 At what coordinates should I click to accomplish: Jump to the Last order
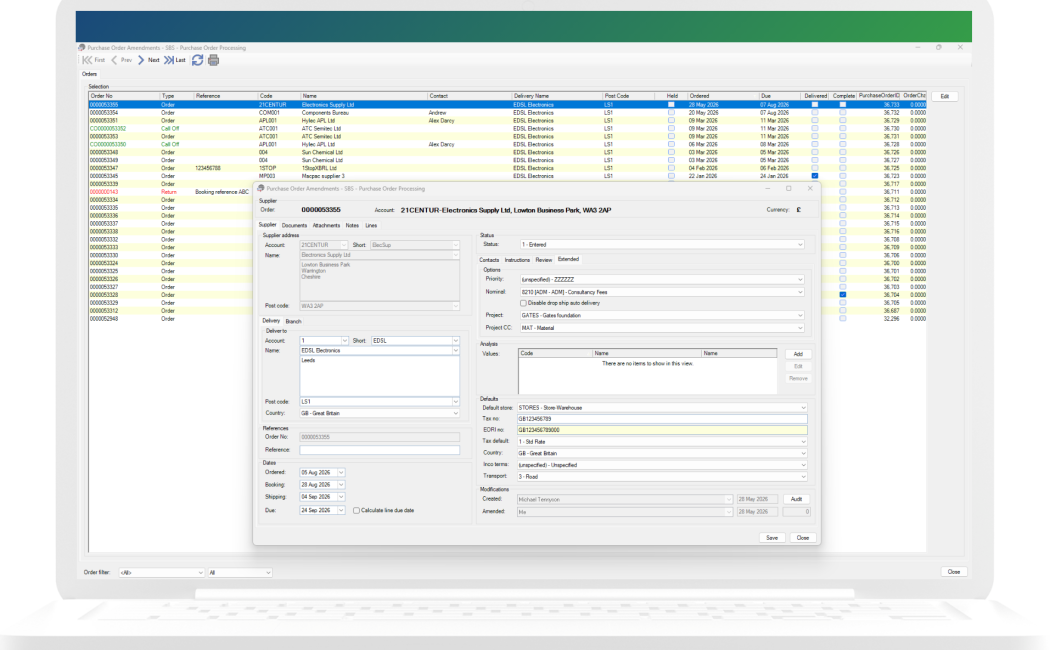click(x=175, y=60)
